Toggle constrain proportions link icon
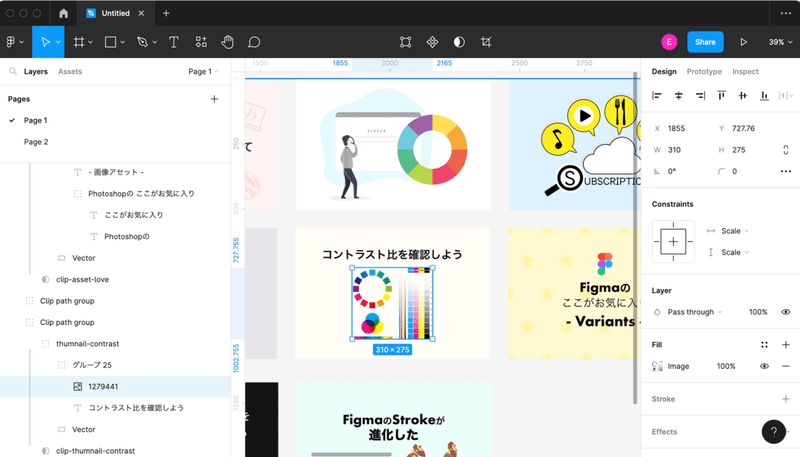The image size is (800, 457). click(x=786, y=149)
